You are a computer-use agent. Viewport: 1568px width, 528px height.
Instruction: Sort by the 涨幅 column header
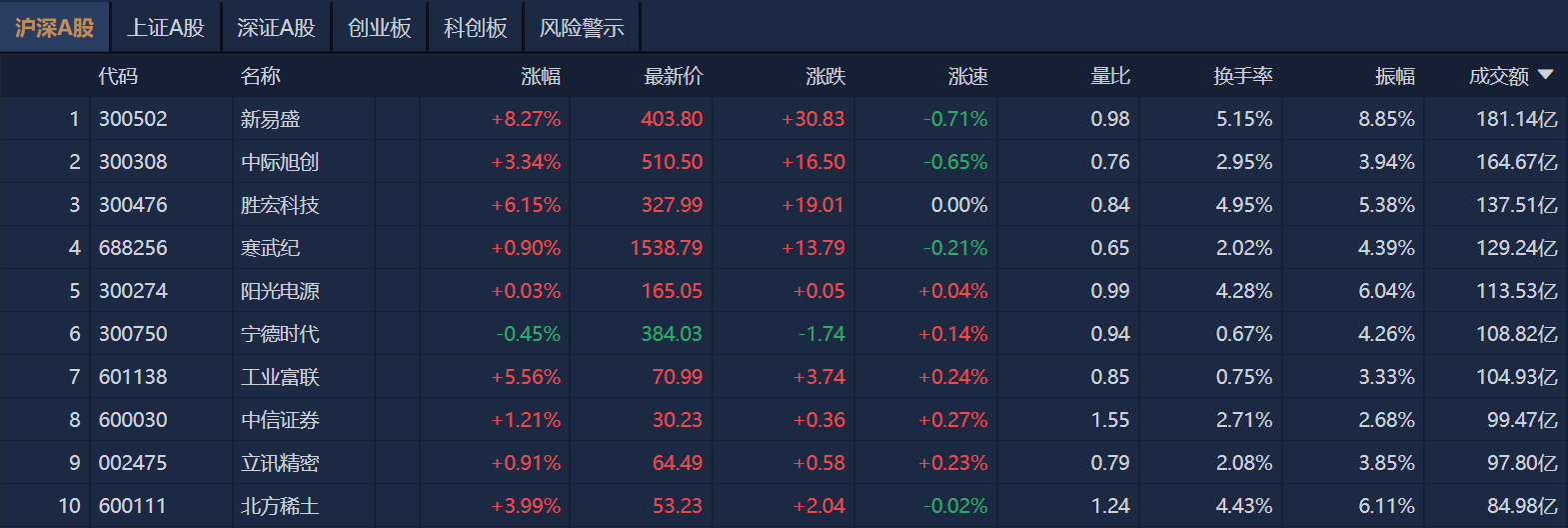[x=541, y=76]
